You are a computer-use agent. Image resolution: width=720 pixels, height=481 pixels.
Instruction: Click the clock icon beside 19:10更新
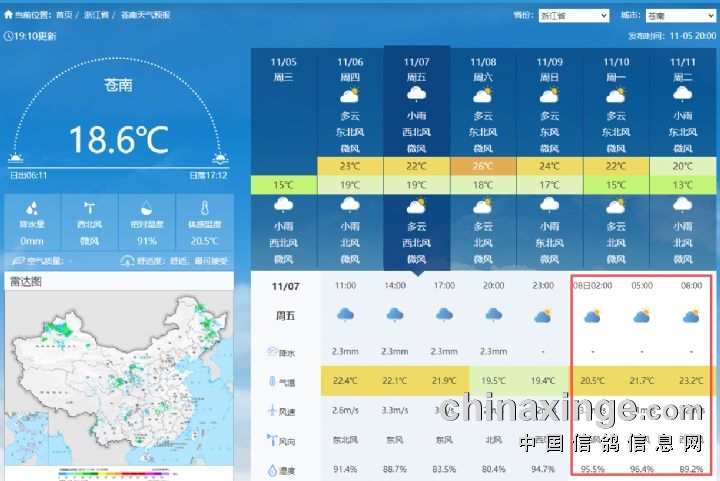pos(9,35)
